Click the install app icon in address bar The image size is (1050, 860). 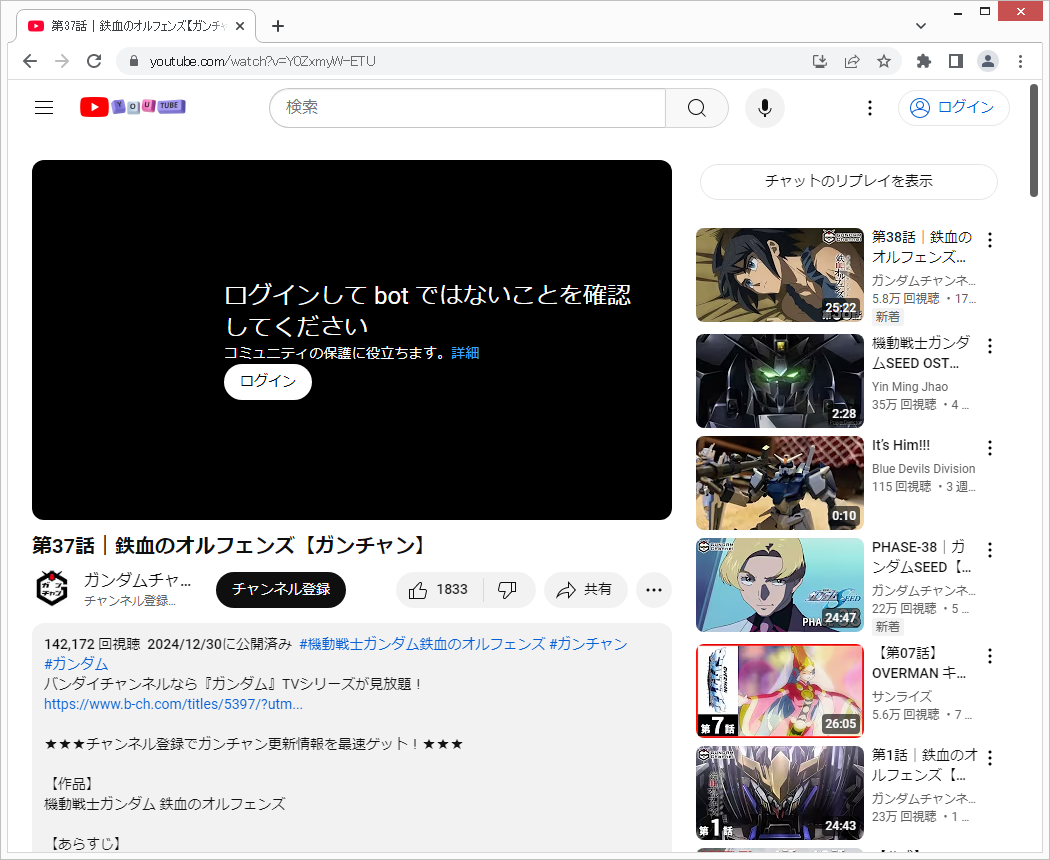[820, 62]
